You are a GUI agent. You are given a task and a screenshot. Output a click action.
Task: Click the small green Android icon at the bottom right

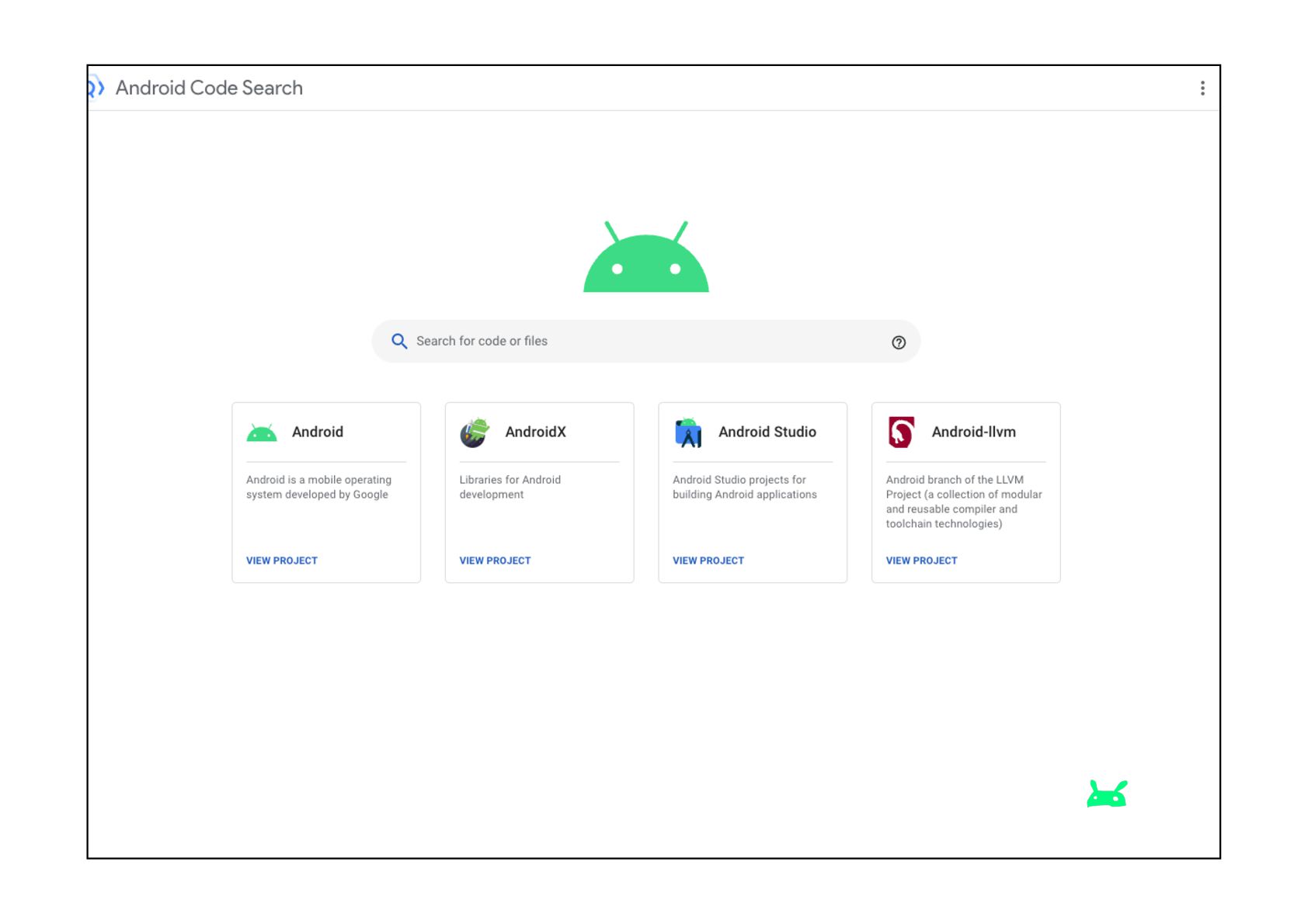[x=1107, y=794]
